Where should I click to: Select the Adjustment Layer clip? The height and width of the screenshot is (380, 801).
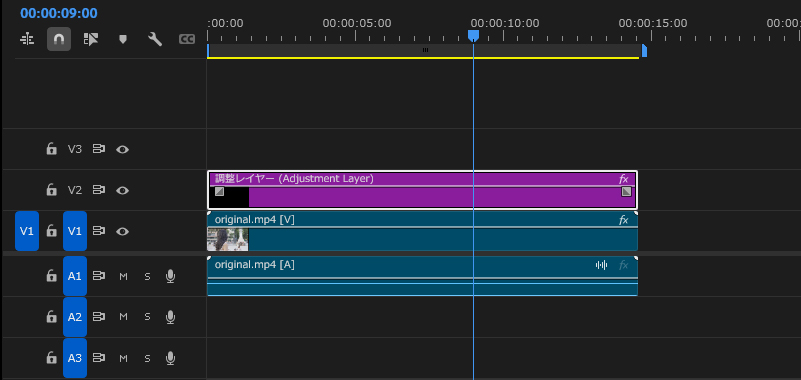(422, 189)
